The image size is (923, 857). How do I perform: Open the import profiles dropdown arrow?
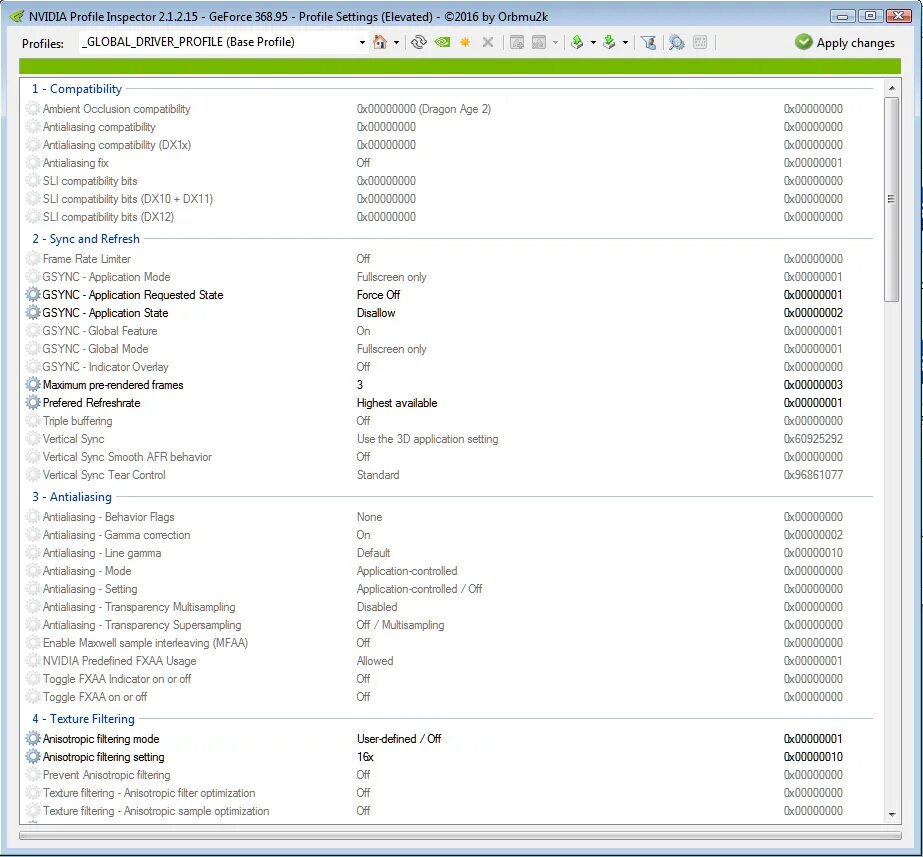click(x=625, y=42)
